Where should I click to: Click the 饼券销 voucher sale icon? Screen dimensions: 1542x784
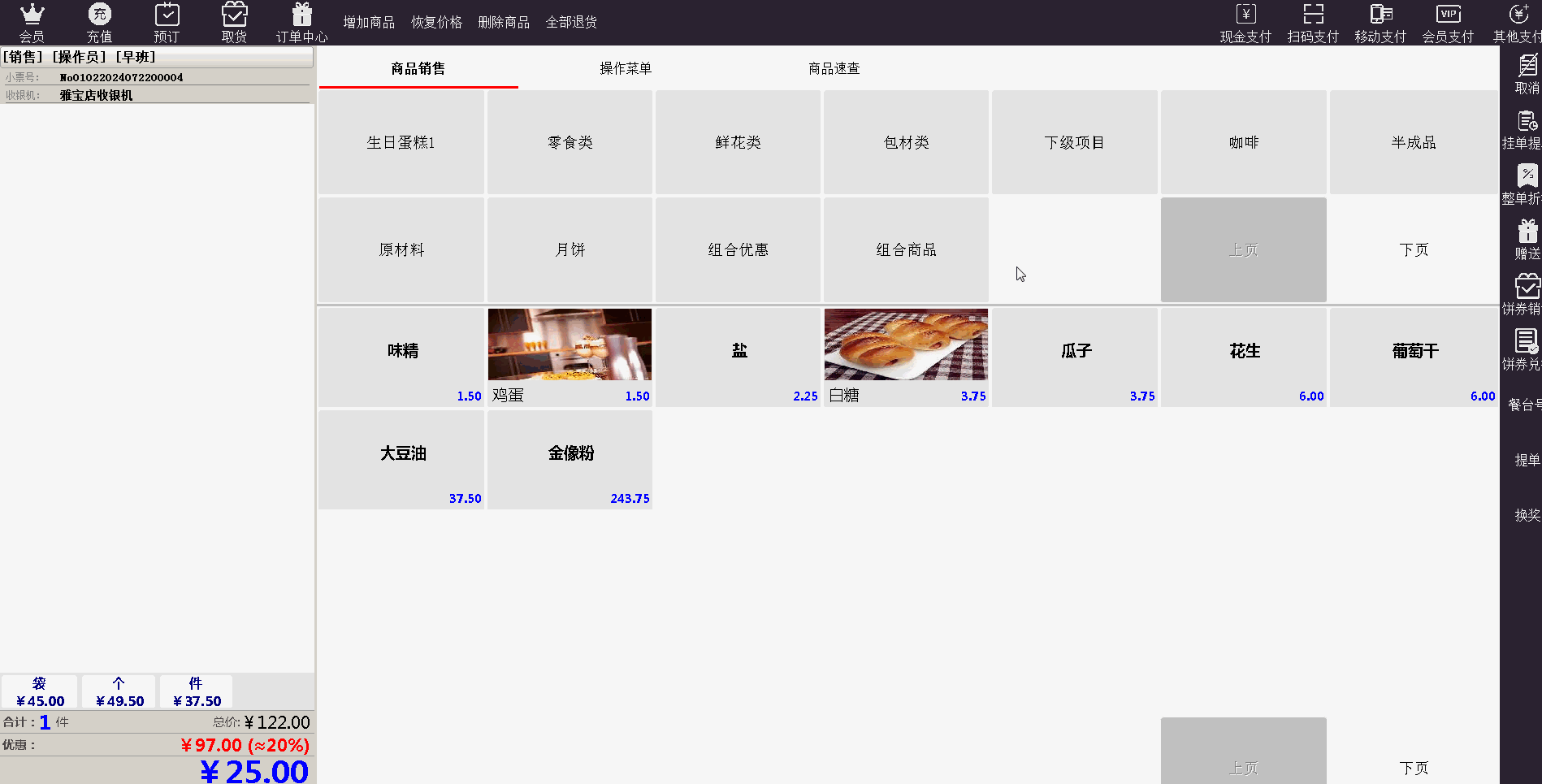tap(1522, 296)
